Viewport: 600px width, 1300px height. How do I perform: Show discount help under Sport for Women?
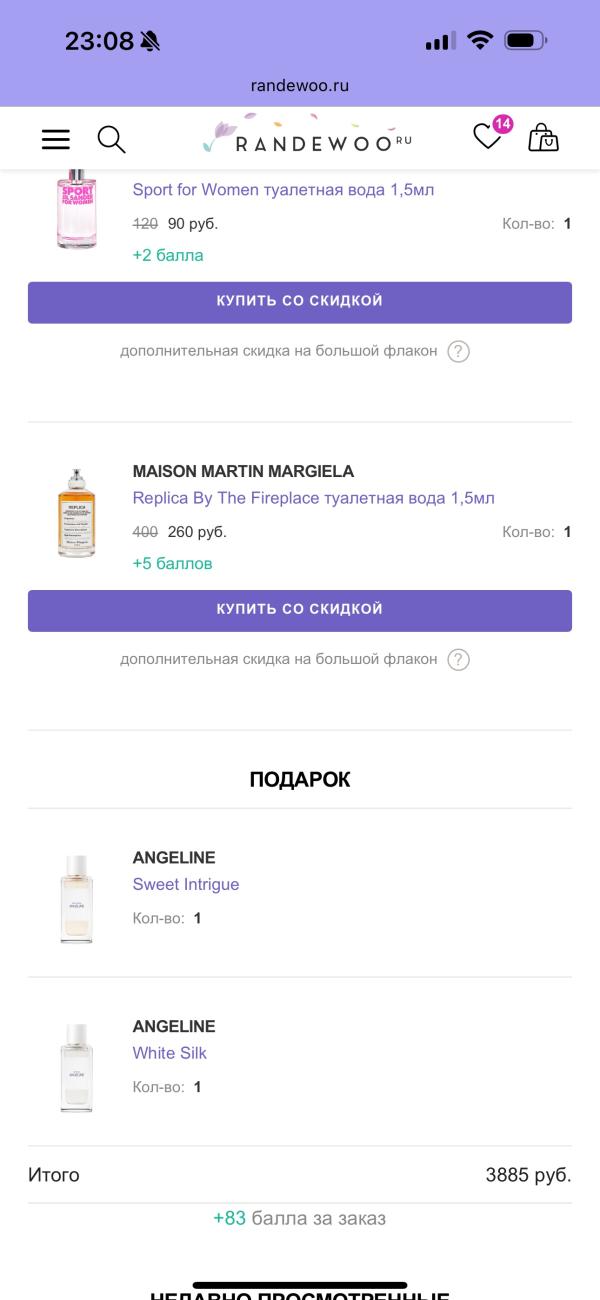(x=458, y=351)
